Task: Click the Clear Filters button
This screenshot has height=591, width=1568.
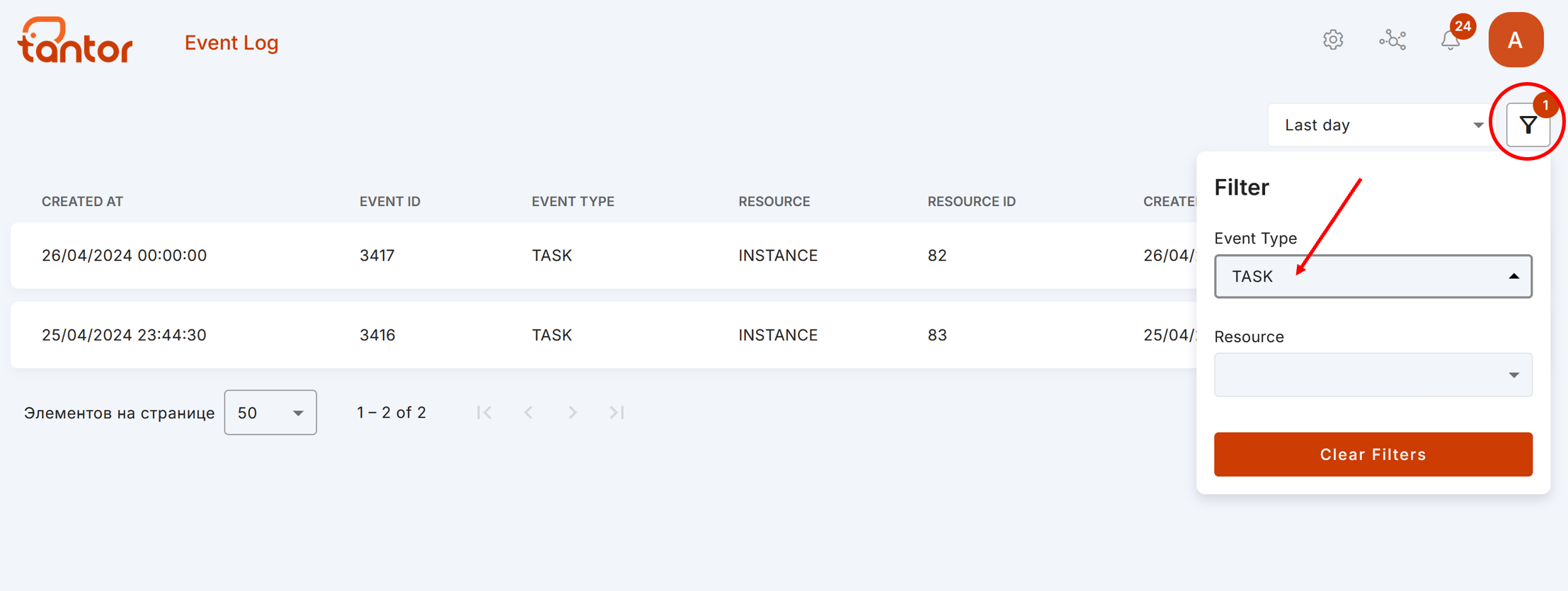Action: click(x=1373, y=454)
